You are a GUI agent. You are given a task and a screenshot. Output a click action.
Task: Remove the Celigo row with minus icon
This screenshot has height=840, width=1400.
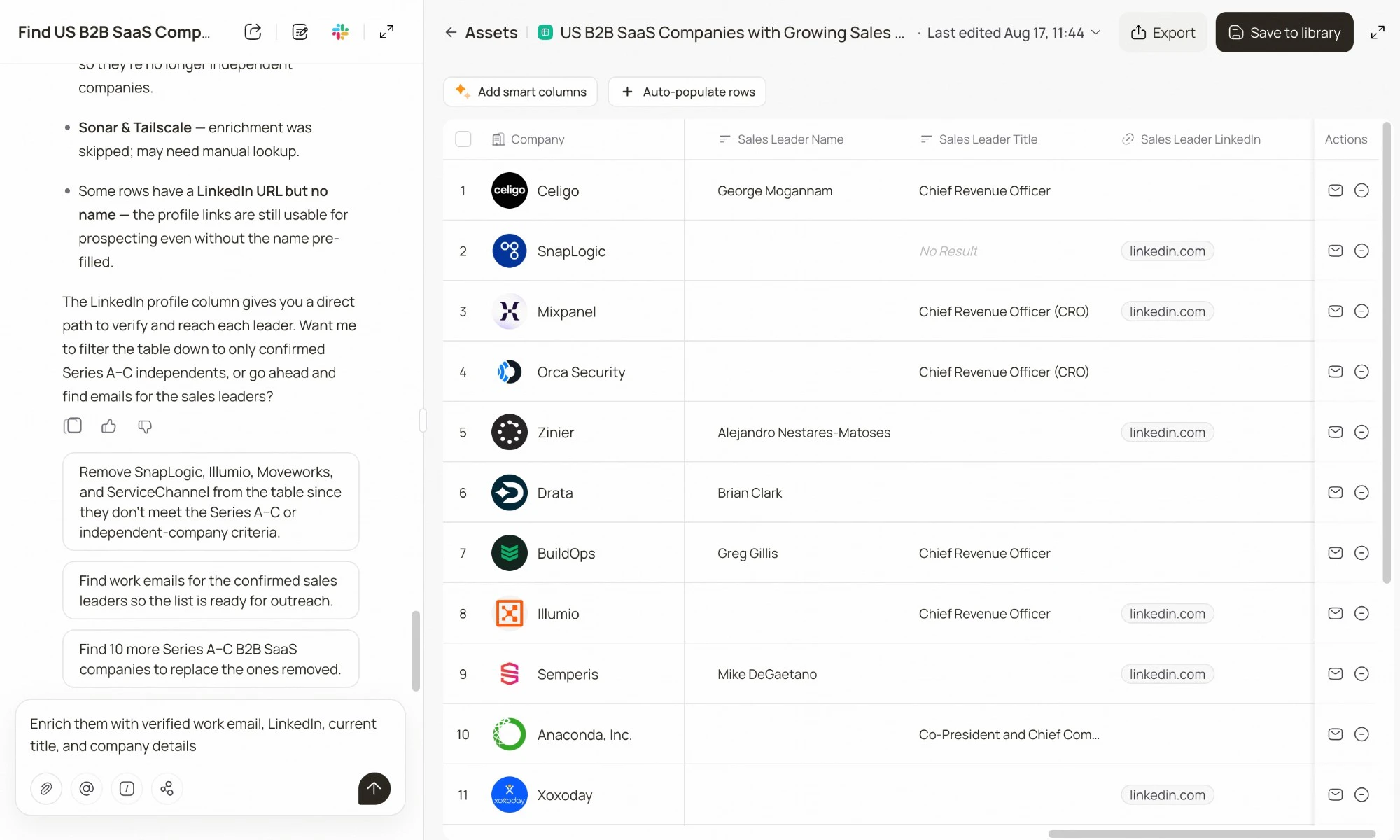[1361, 190]
